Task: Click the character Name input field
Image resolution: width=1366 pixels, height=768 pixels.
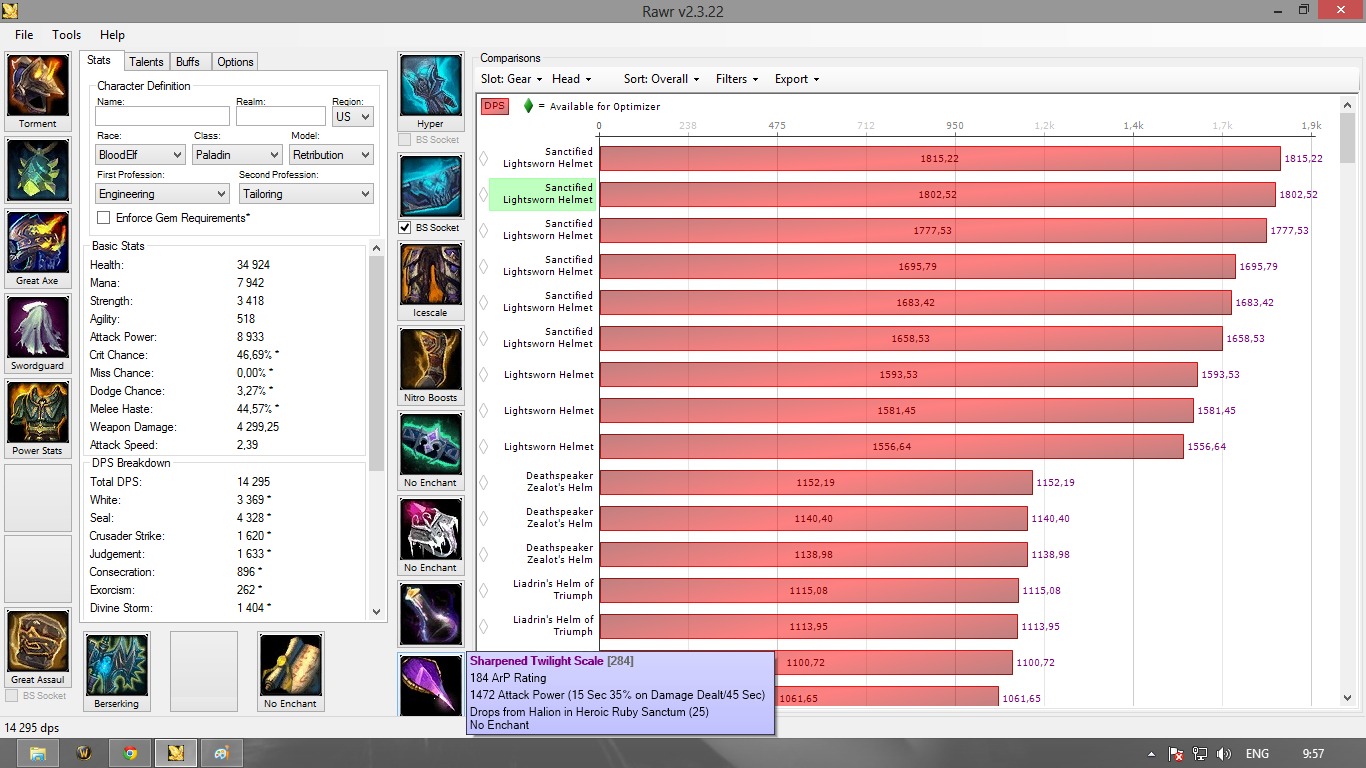Action: (162, 117)
